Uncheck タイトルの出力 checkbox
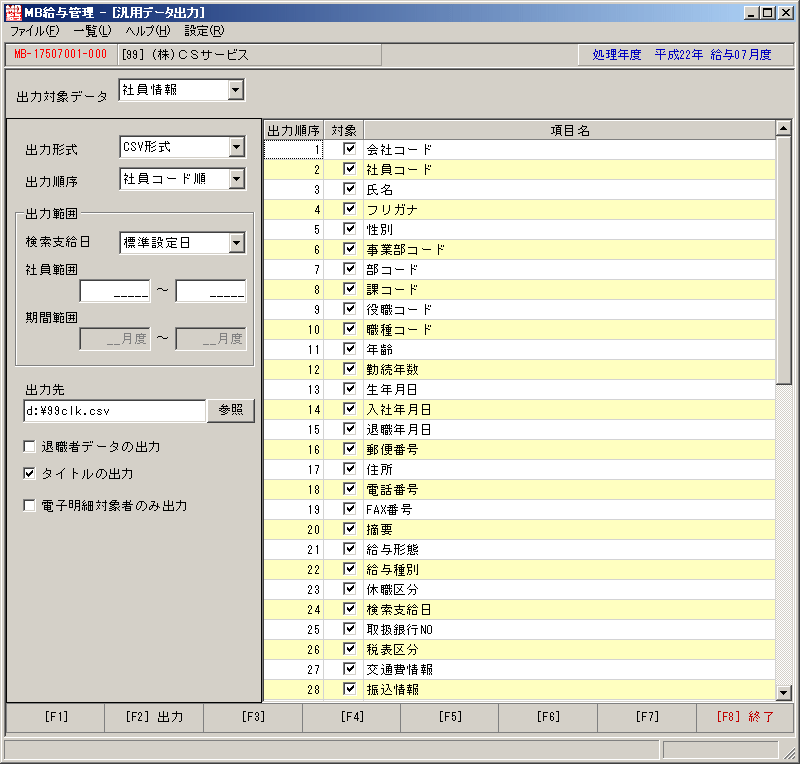The image size is (800, 764). pyautogui.click(x=30, y=474)
